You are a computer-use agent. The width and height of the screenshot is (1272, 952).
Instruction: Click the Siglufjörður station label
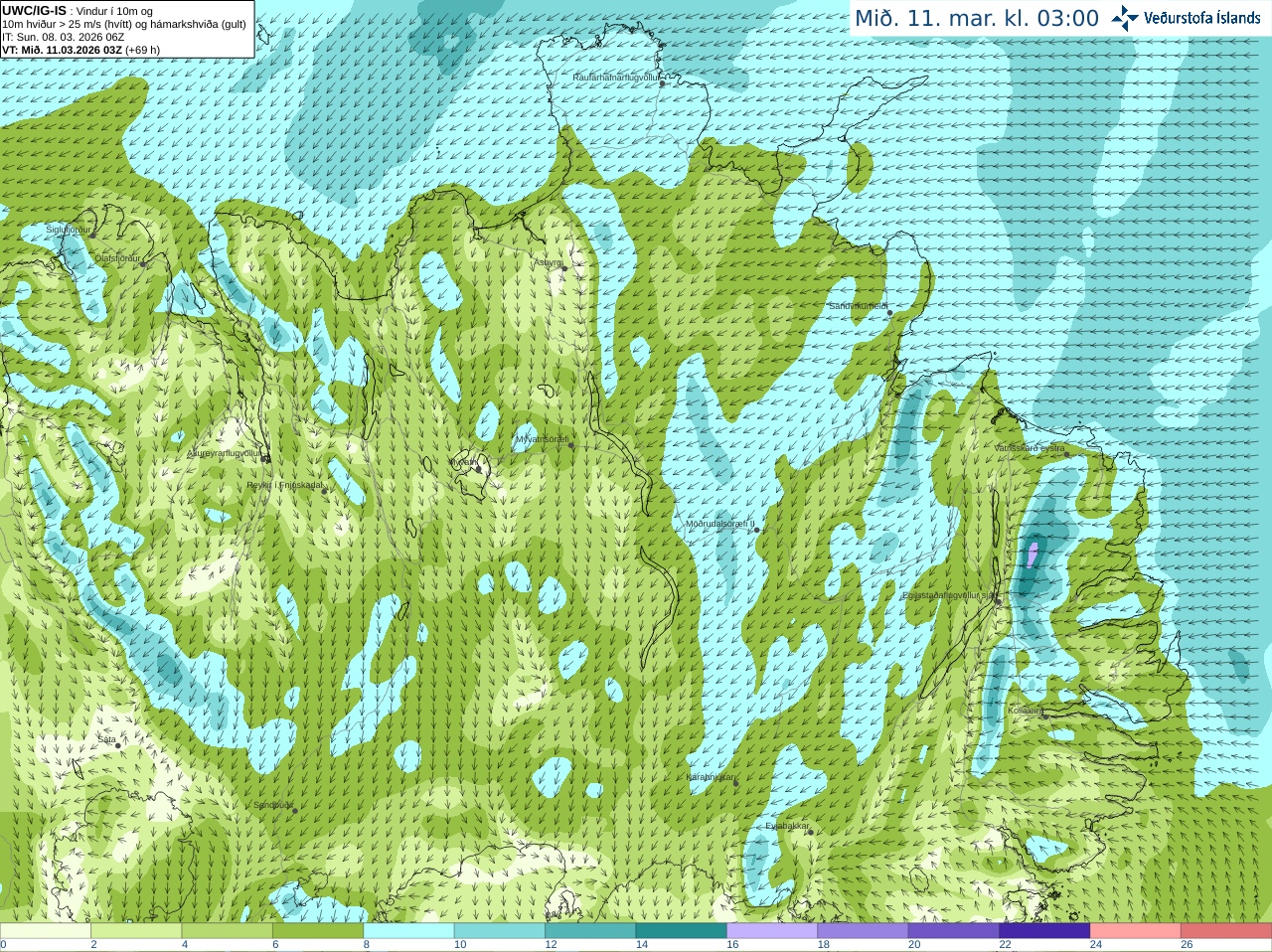tap(69, 230)
